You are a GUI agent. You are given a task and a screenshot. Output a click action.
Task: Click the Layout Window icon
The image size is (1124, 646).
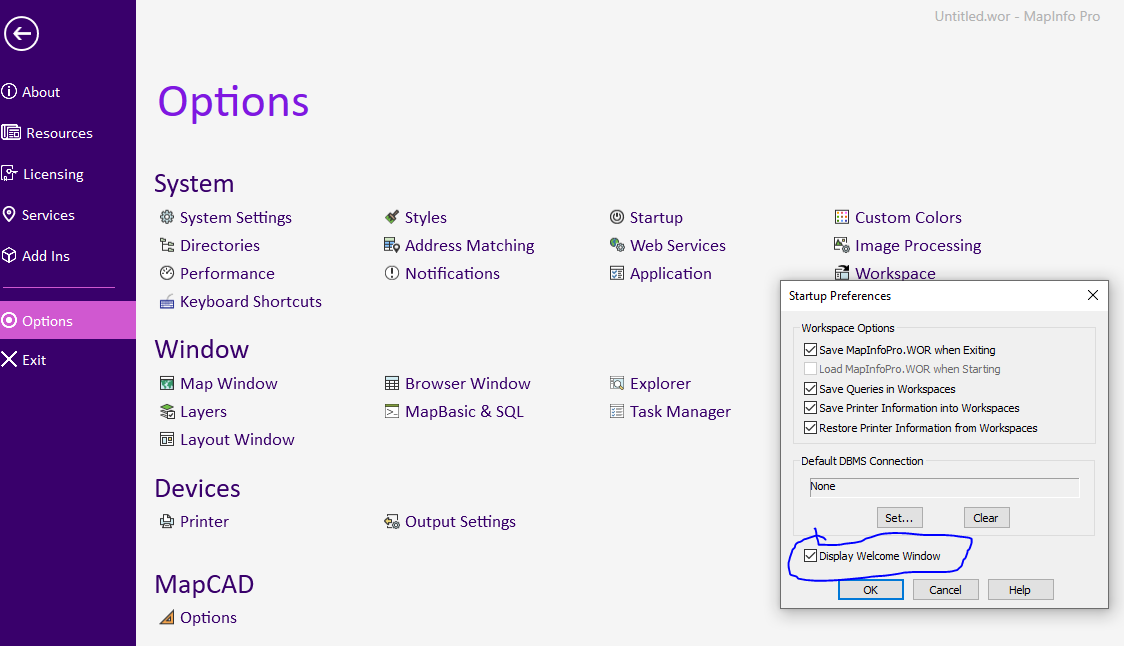(x=167, y=440)
